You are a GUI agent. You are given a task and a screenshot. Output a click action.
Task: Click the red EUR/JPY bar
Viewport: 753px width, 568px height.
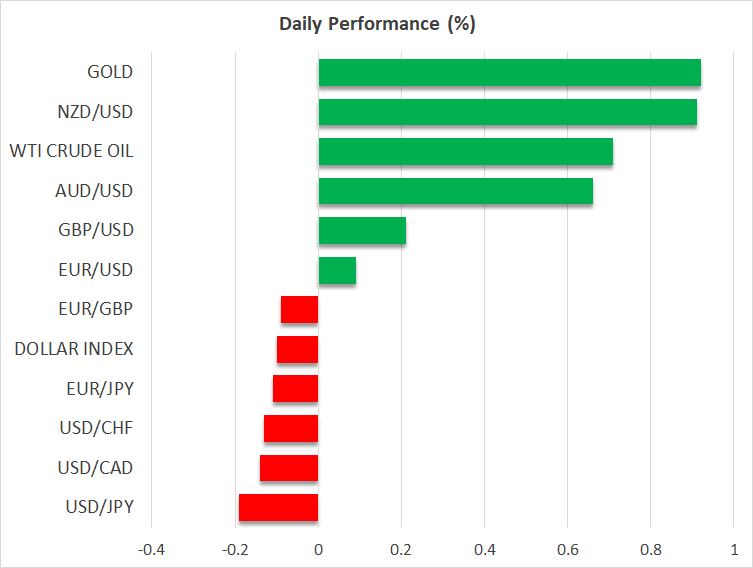click(296, 389)
